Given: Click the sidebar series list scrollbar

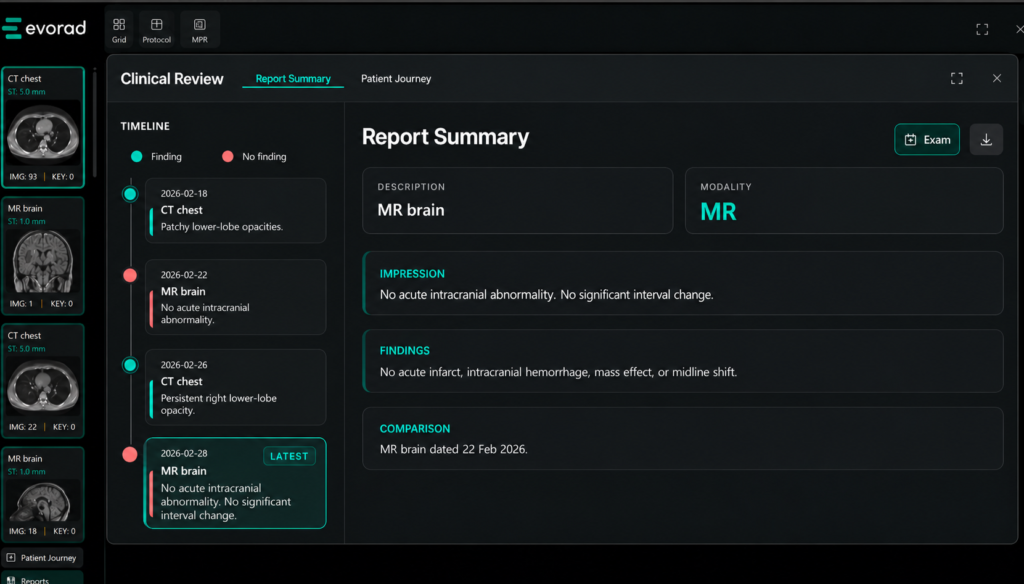Looking at the screenshot, I should point(95,124).
